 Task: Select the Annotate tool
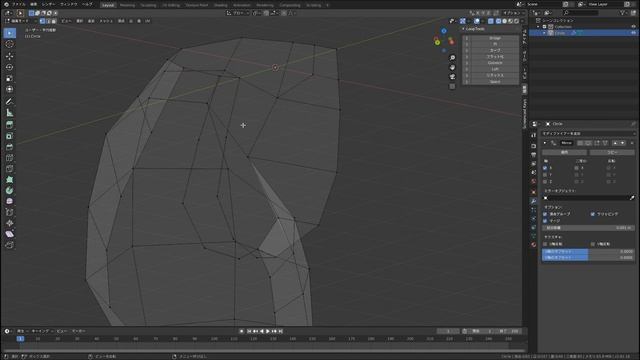9,101
